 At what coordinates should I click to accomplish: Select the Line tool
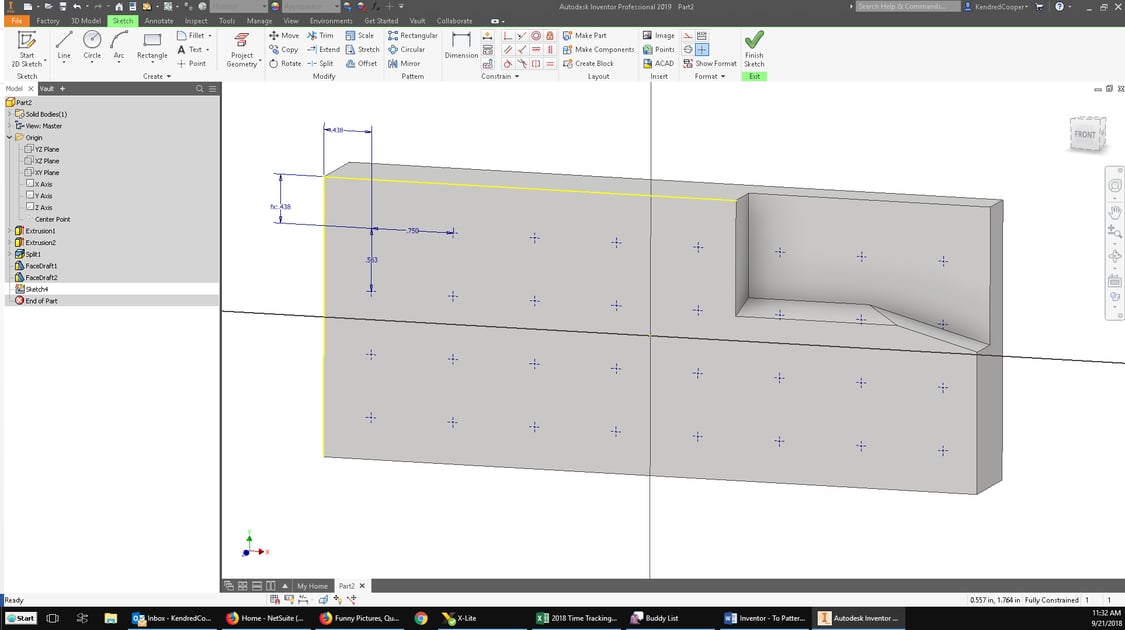(64, 44)
